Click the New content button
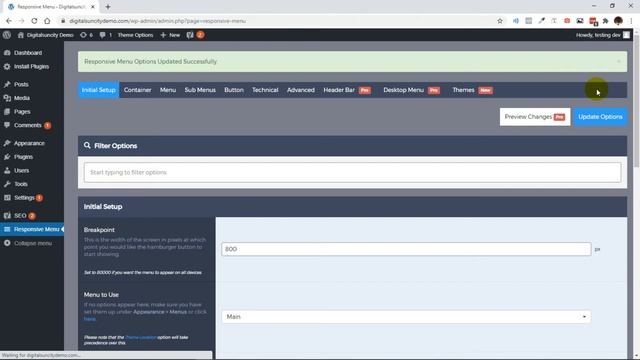 170,35
